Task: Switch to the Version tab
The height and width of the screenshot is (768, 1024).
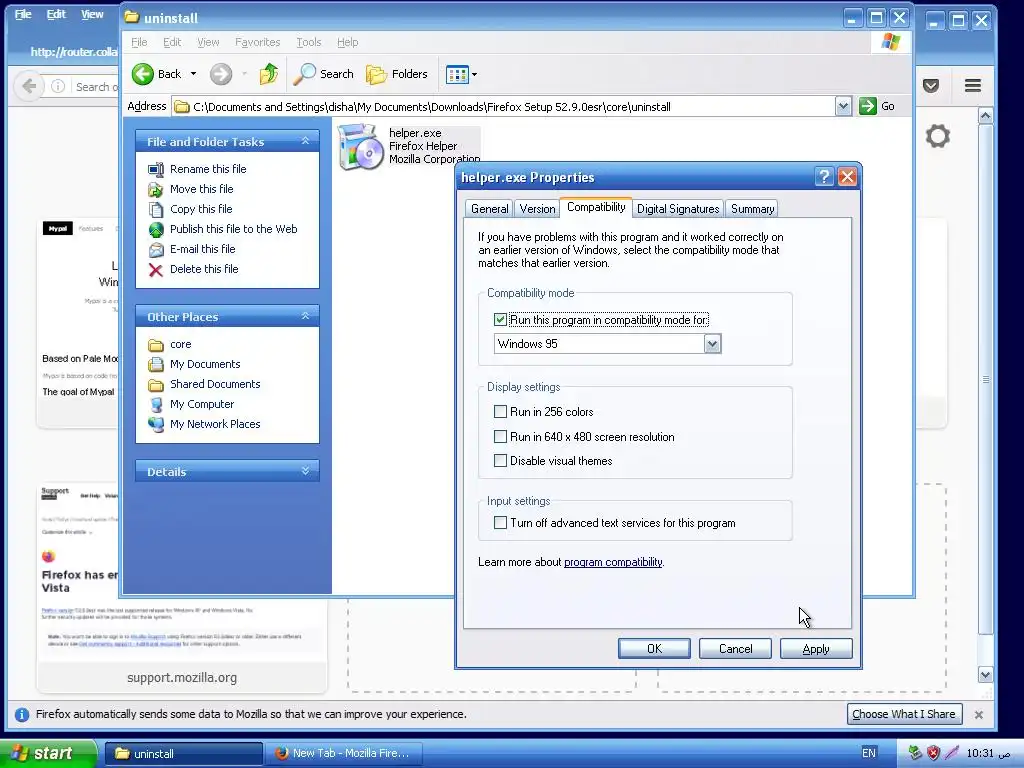Action: pyautogui.click(x=537, y=209)
